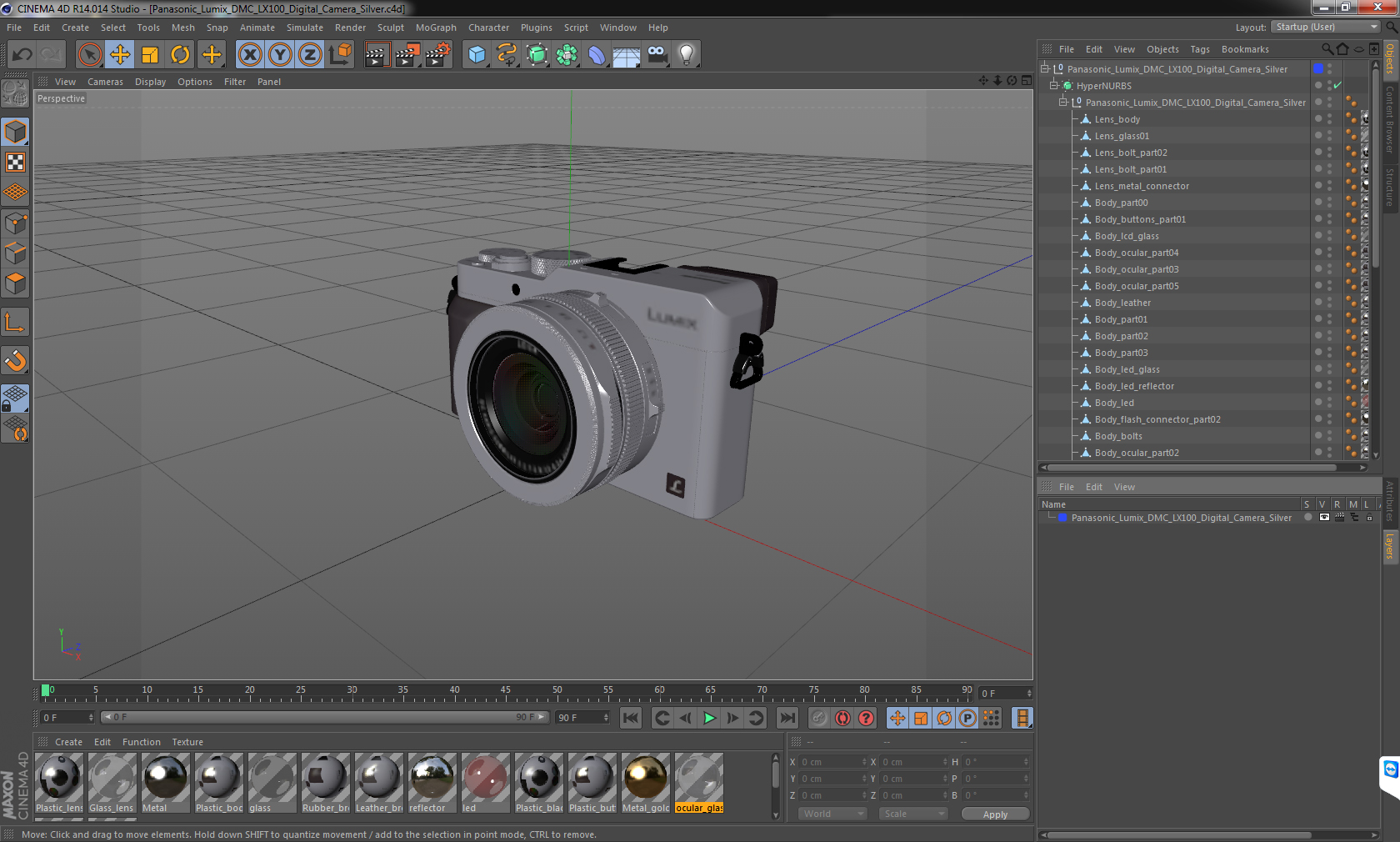
Task: Open the deformer objects icon
Action: [x=597, y=55]
